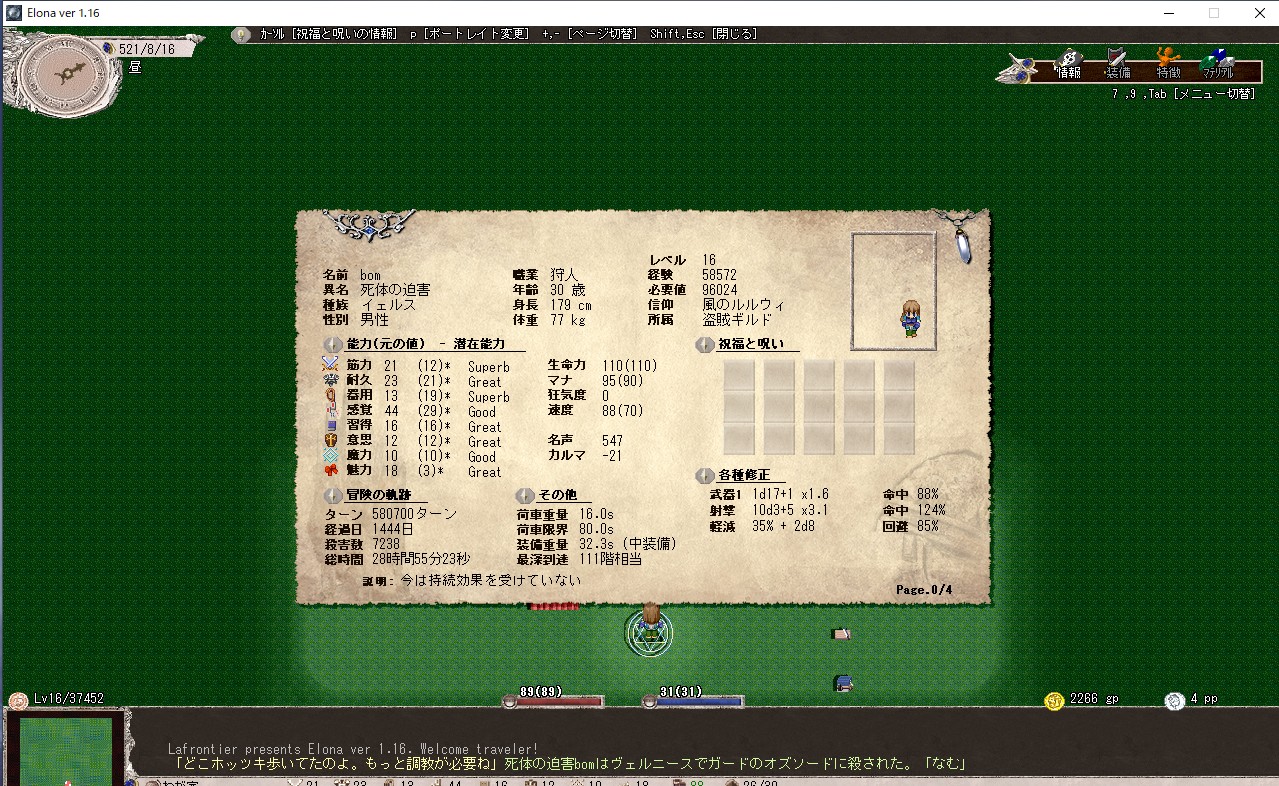Click the Page.0/4 indicator
This screenshot has height=786, width=1279.
pyautogui.click(x=924, y=590)
